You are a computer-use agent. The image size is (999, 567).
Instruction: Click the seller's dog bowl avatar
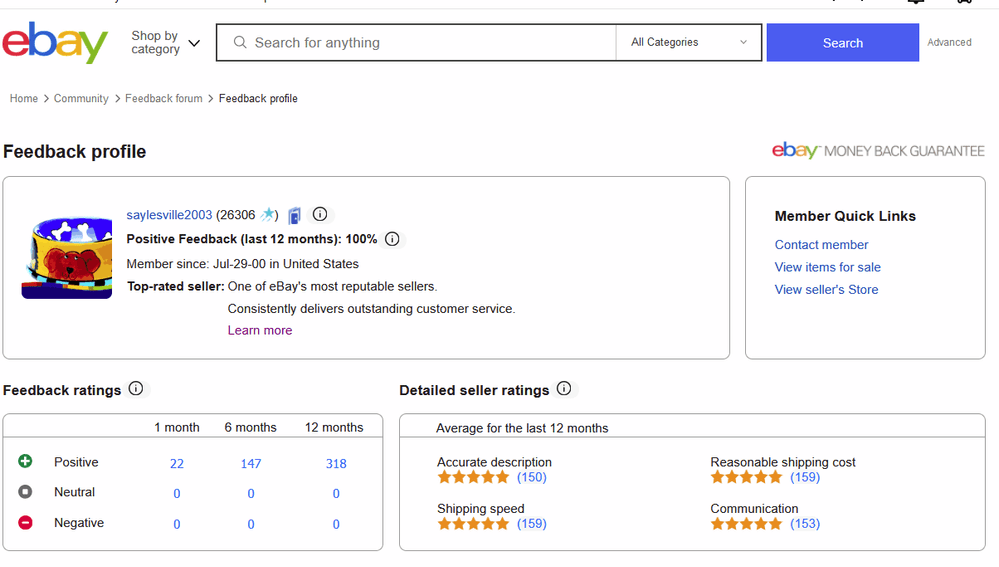pyautogui.click(x=67, y=257)
